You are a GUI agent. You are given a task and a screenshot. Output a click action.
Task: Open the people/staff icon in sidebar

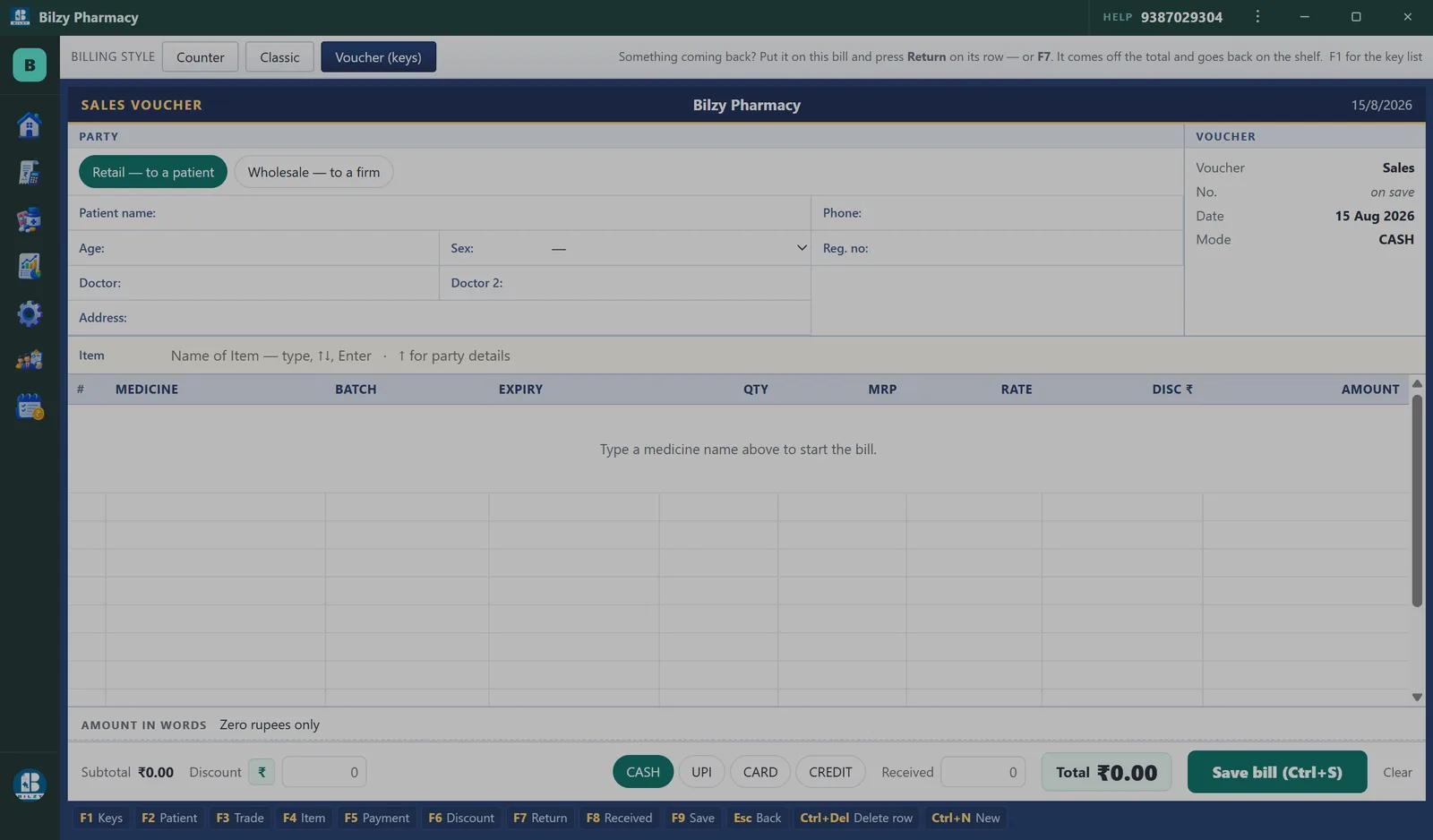30,360
